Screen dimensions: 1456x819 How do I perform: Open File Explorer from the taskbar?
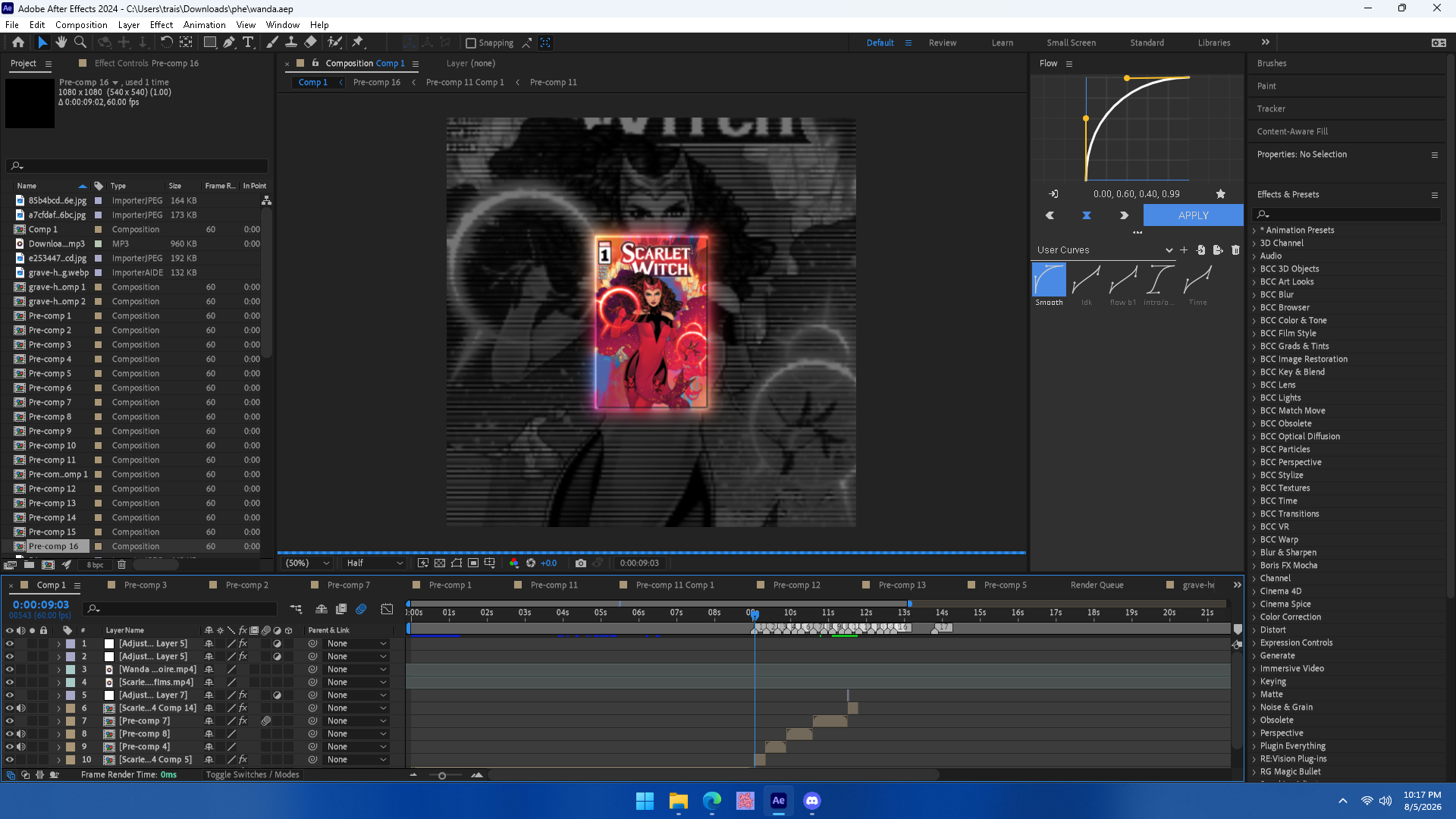point(679,801)
